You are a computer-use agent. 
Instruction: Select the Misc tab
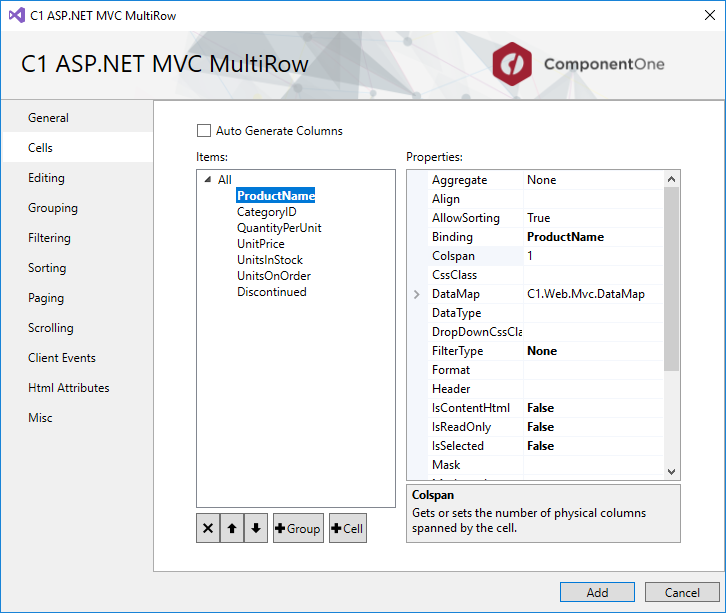click(77, 418)
